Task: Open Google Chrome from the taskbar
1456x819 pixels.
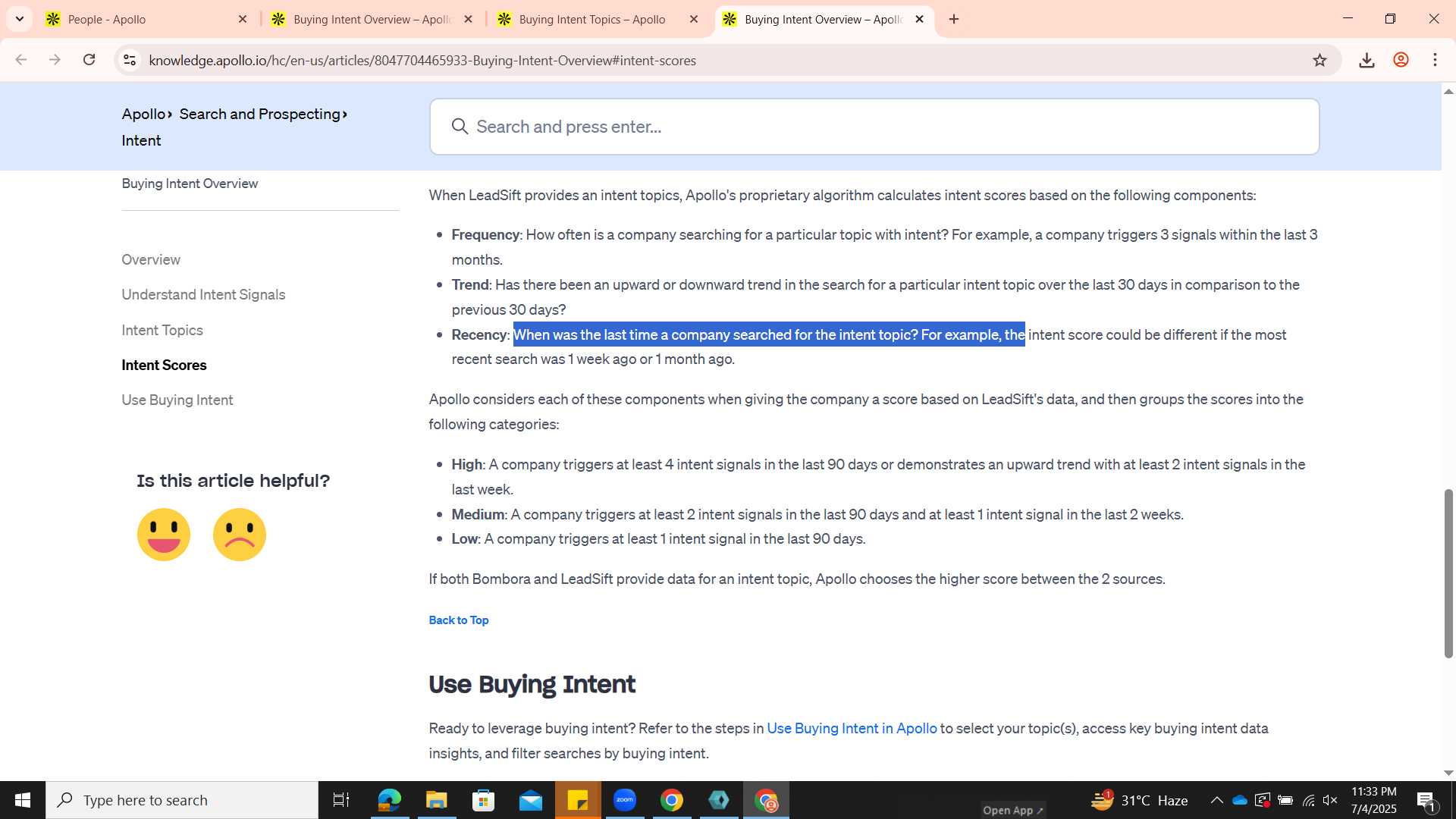Action: tap(672, 800)
